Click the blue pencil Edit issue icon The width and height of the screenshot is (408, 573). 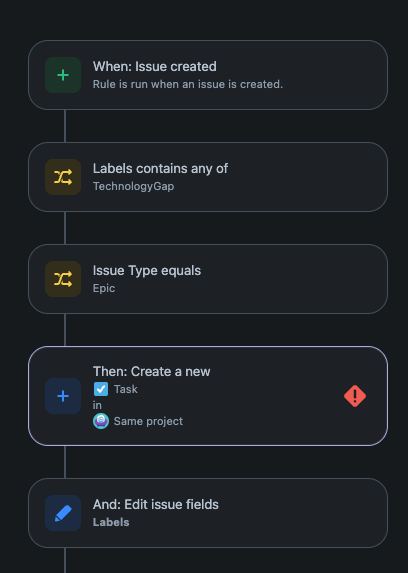click(x=63, y=513)
